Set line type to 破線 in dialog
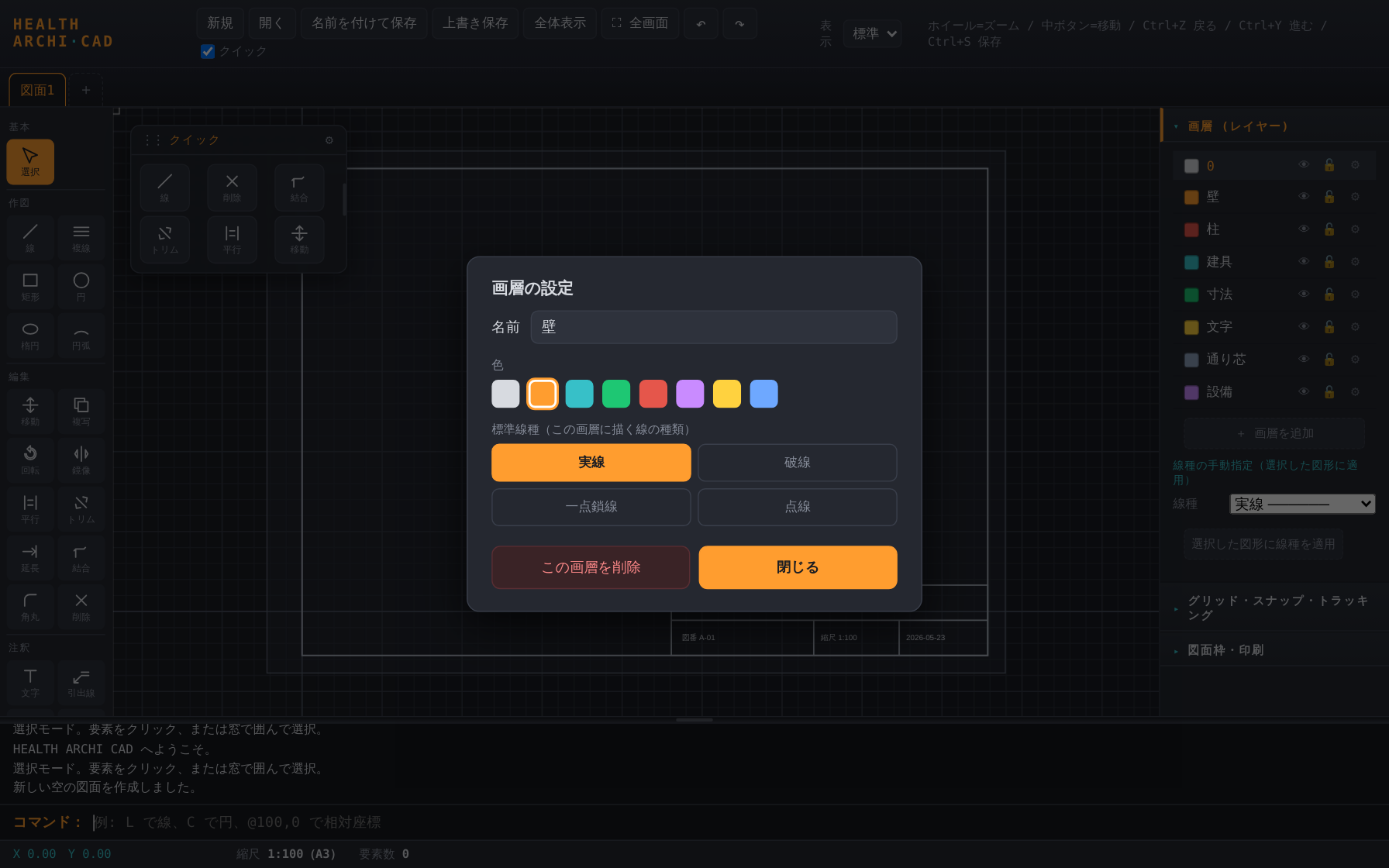 (798, 463)
